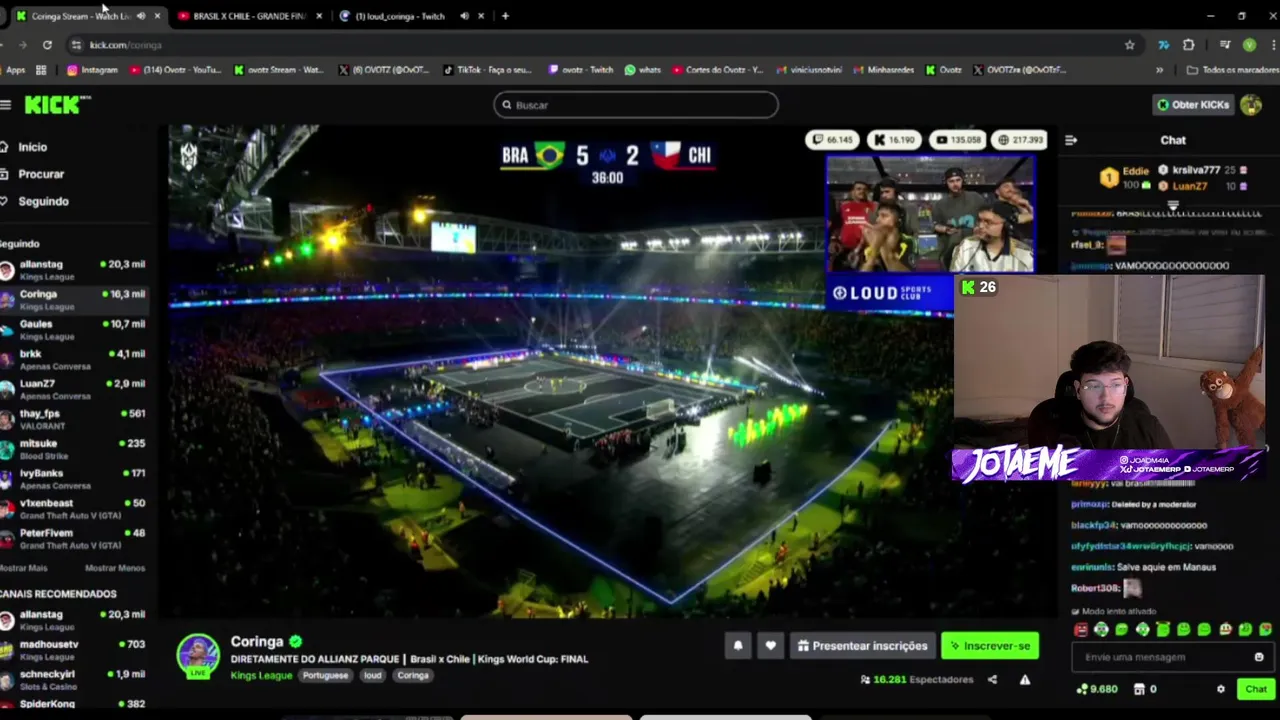Viewport: 1280px width, 720px height.
Task: Open Seguindo in the sidebar
Action: click(43, 201)
